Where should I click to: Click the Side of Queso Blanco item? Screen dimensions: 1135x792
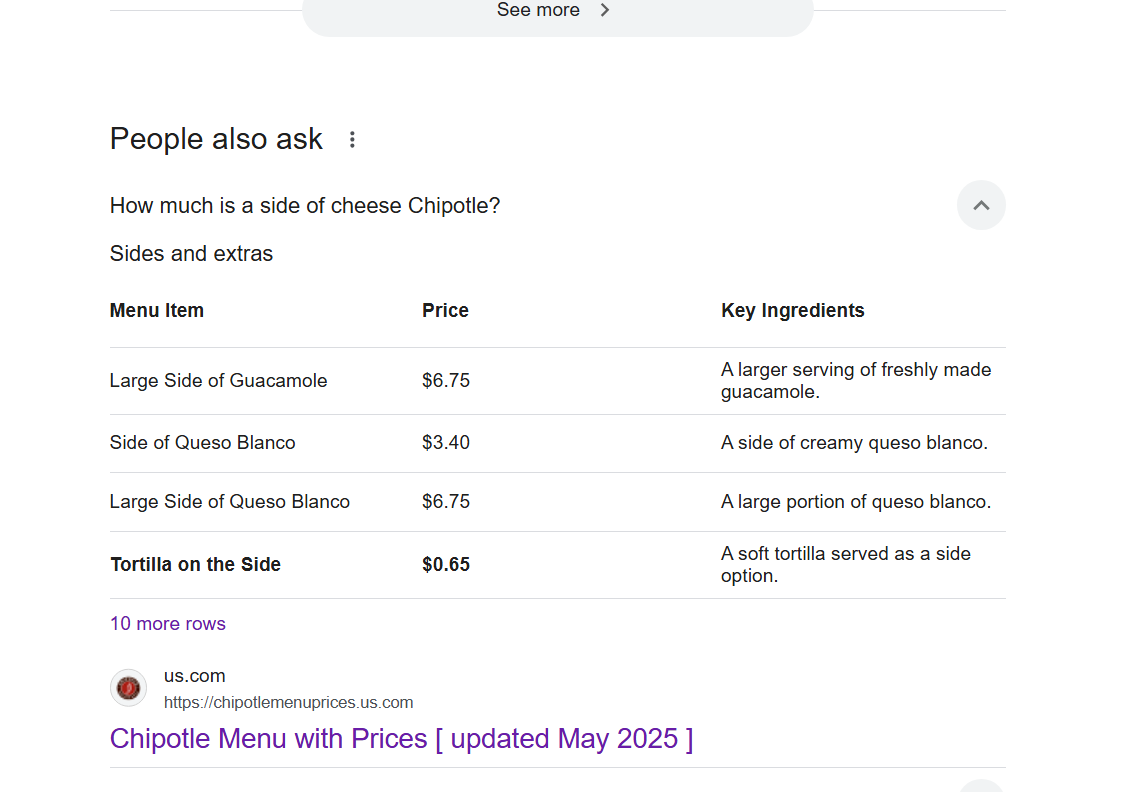(x=203, y=442)
